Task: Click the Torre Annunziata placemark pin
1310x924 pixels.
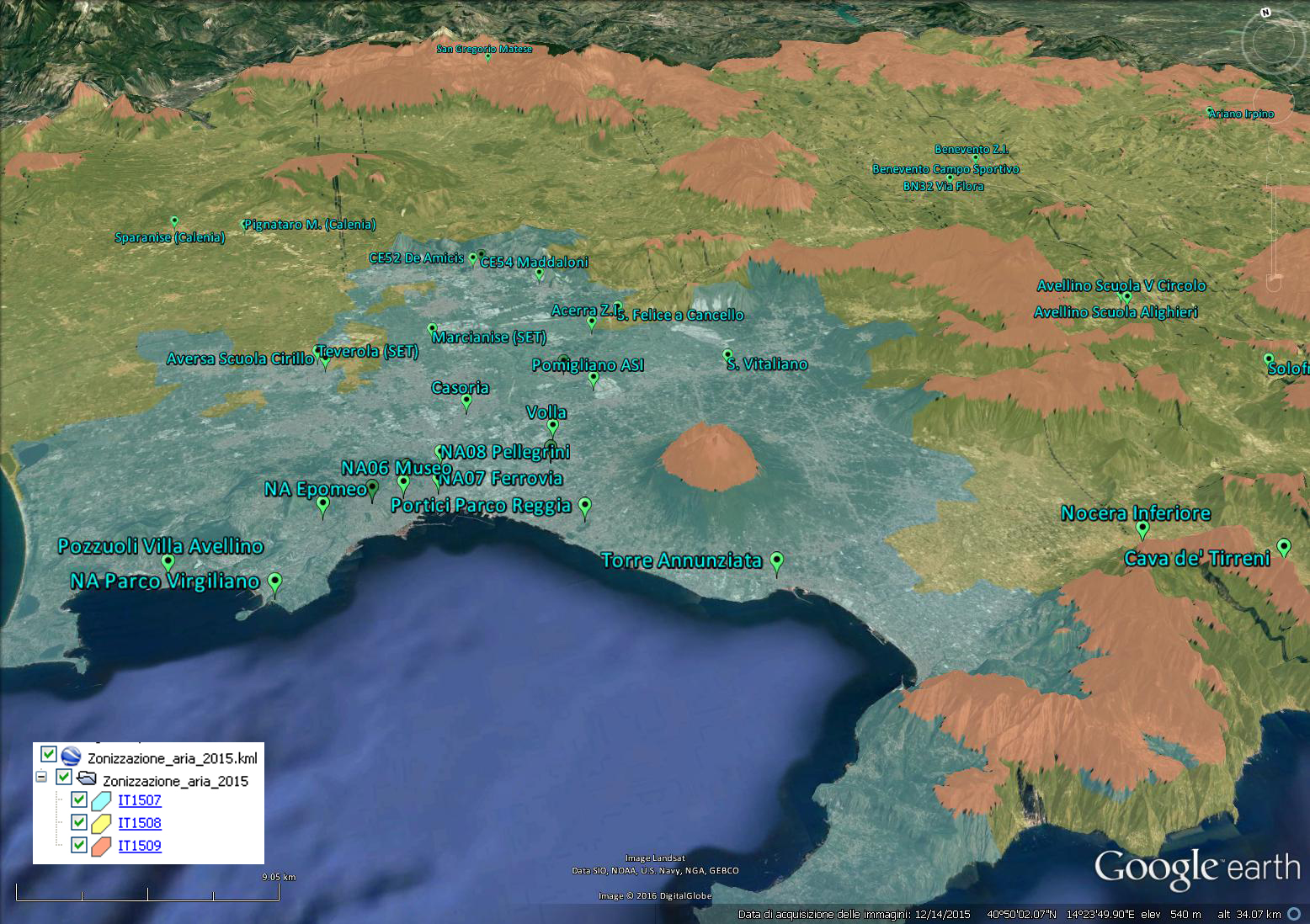Action: (x=777, y=561)
